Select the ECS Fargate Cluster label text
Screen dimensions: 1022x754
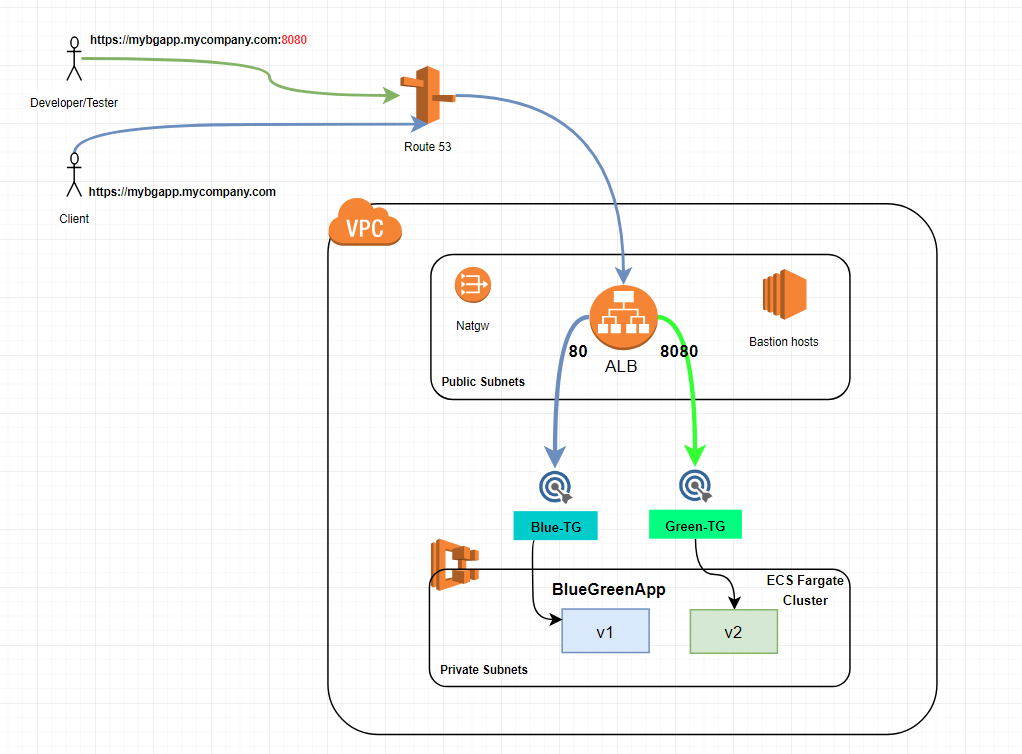(805, 590)
